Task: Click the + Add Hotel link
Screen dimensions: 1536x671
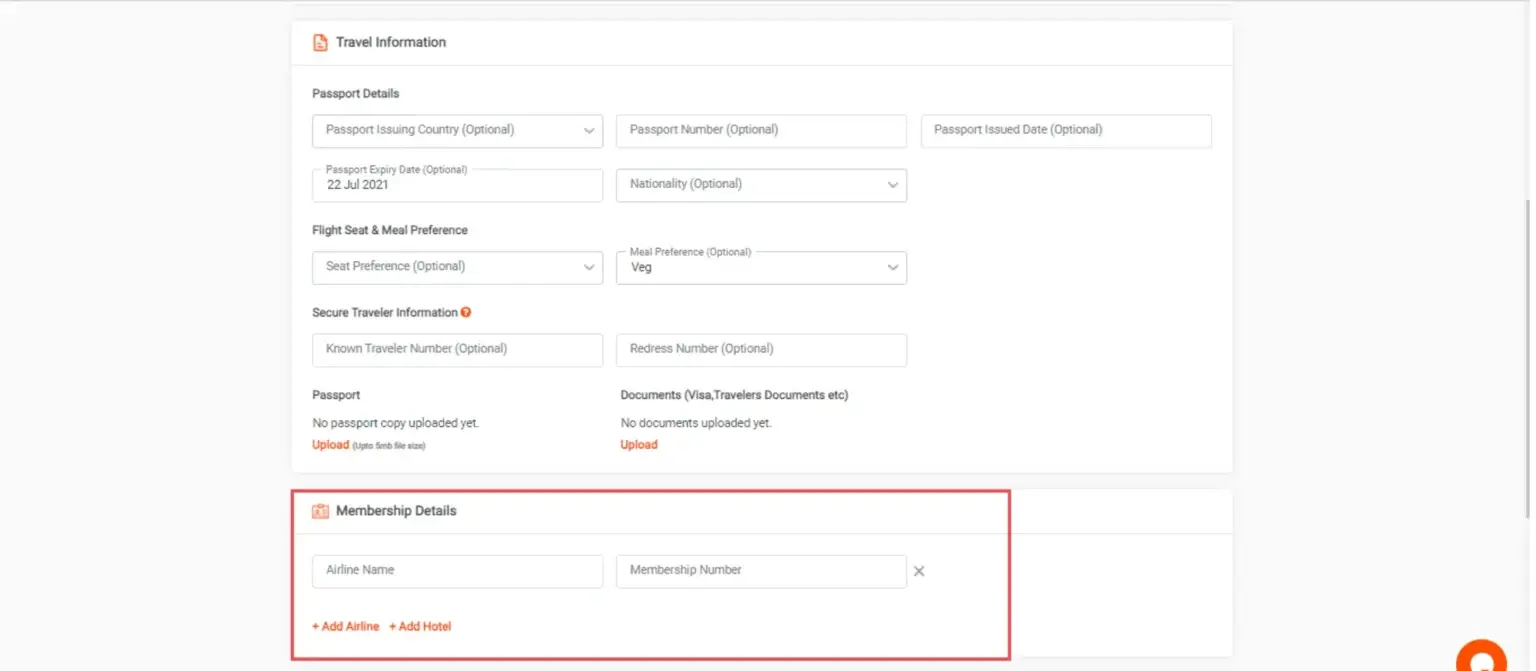Action: tap(420, 627)
